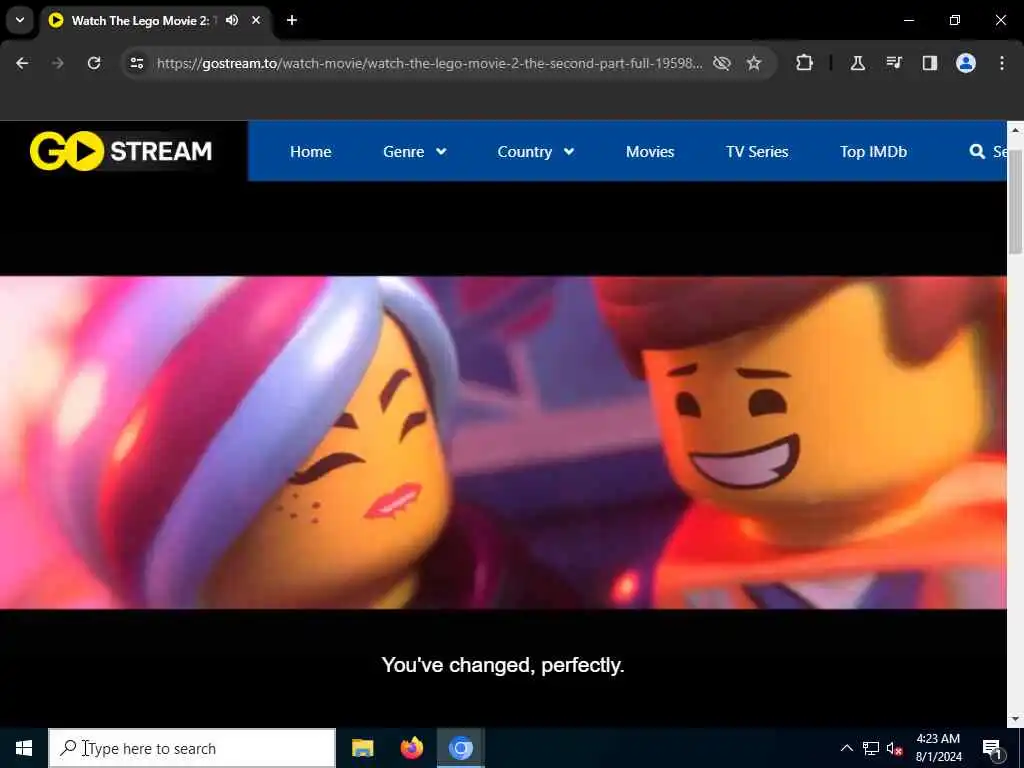
Task: Go to Home in site navigation
Action: (311, 152)
